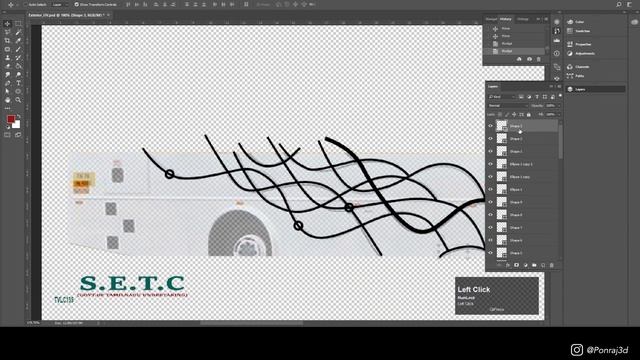This screenshot has height=360, width=640.
Task: Swap foreground and background colors
Action: pyautogui.click(x=19, y=117)
